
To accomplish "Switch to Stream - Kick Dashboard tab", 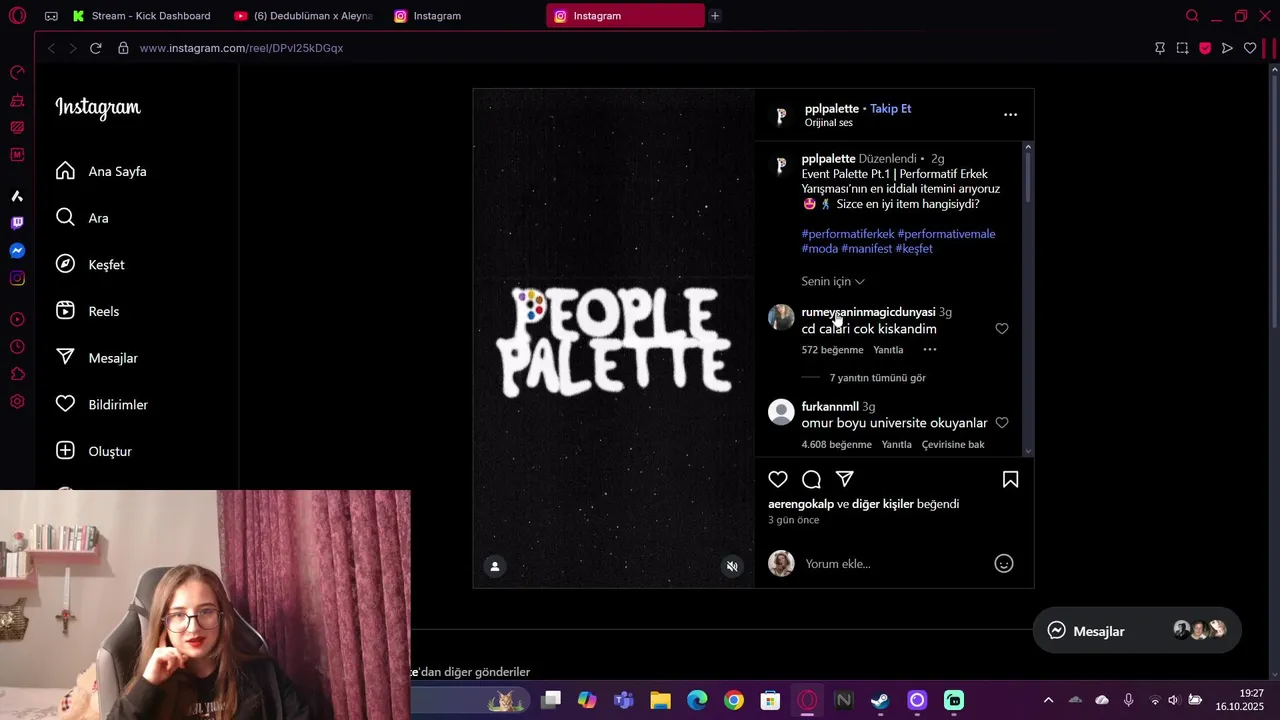I will [x=142, y=16].
